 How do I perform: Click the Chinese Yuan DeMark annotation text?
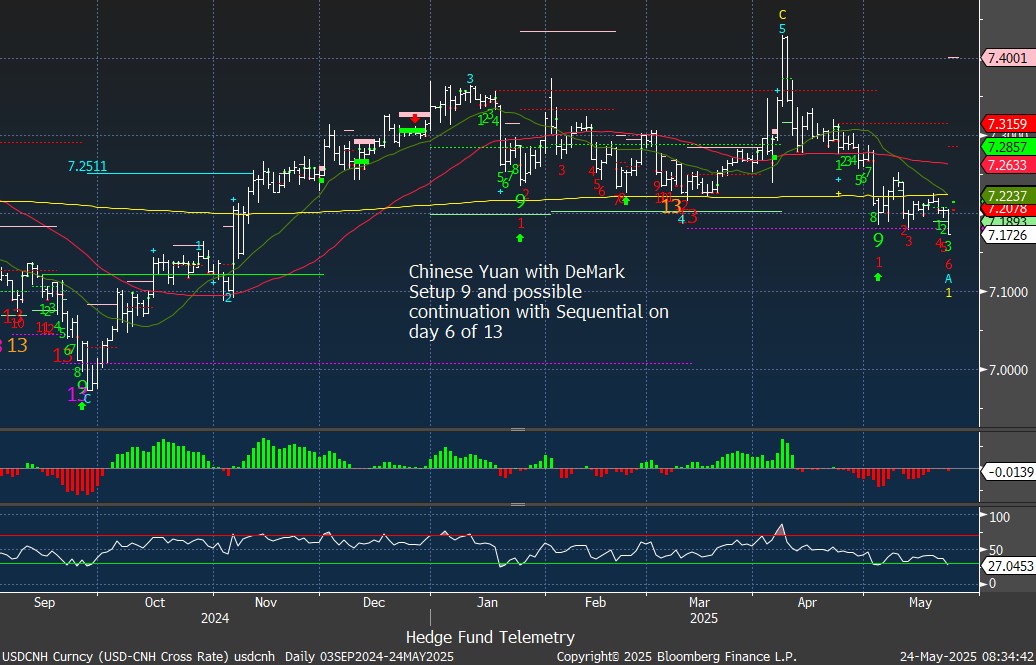(538, 301)
